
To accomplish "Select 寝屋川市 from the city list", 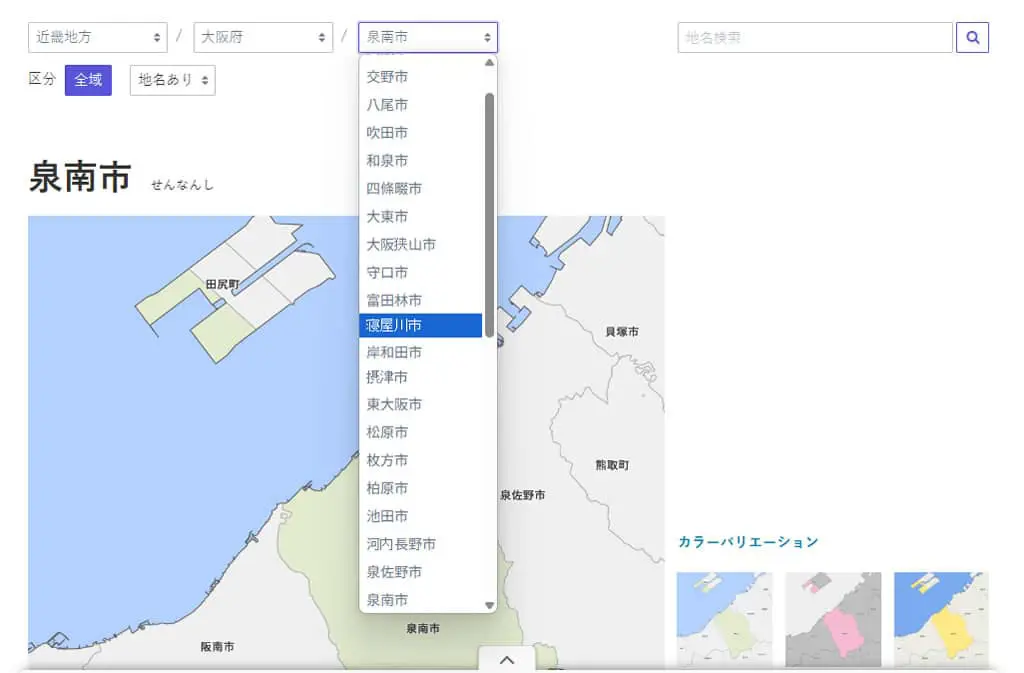I will pos(421,325).
